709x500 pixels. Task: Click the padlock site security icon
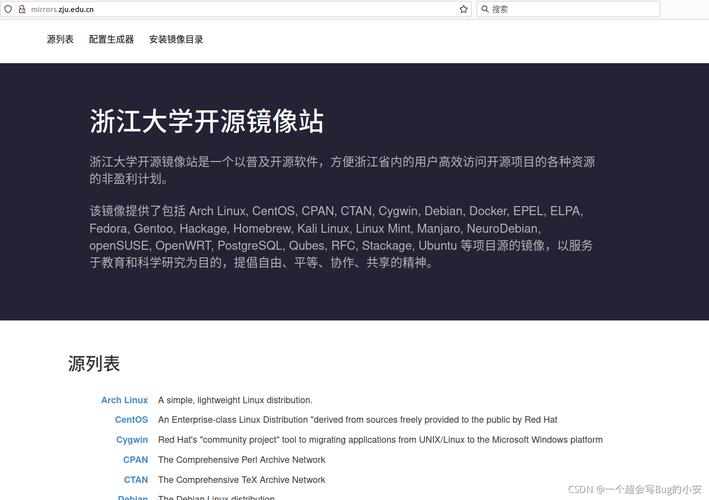tap(21, 9)
